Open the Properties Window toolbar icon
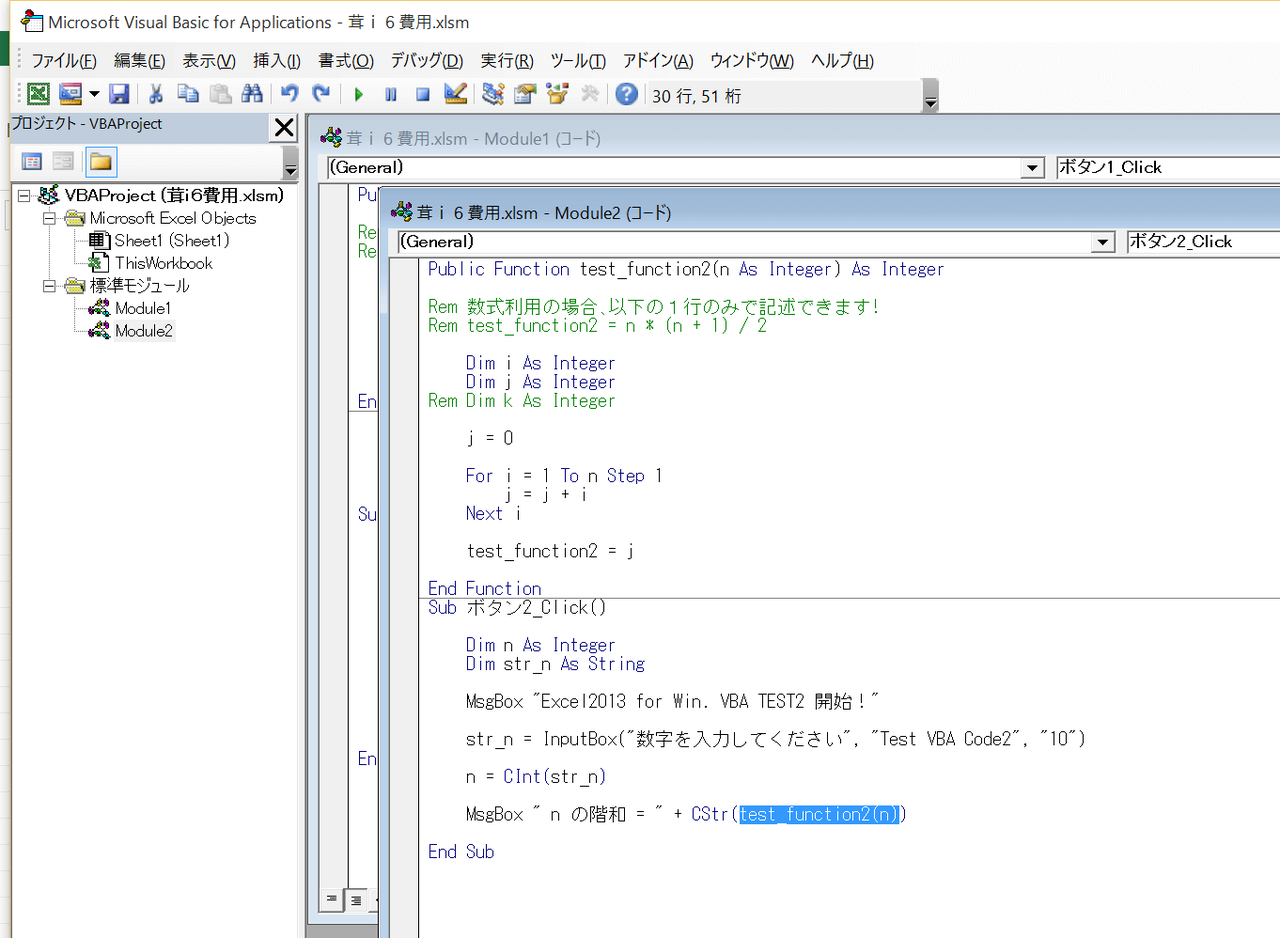This screenshot has width=1280, height=938. tap(525, 94)
